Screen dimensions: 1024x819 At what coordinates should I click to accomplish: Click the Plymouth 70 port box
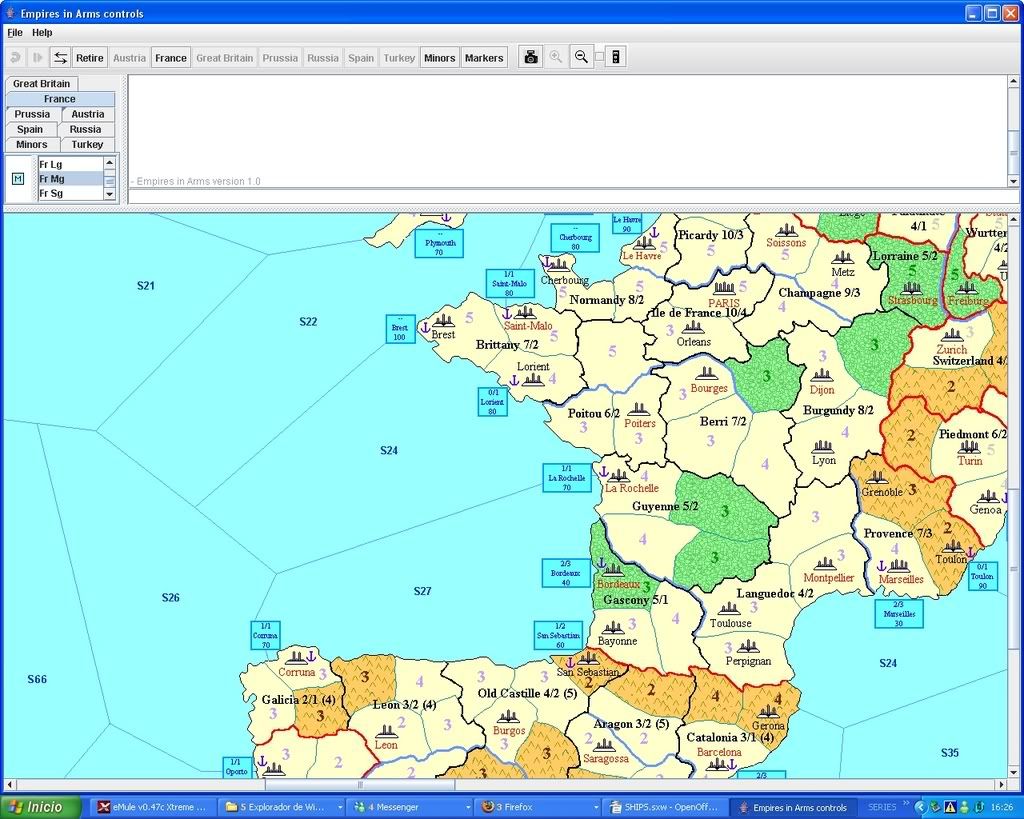point(440,243)
